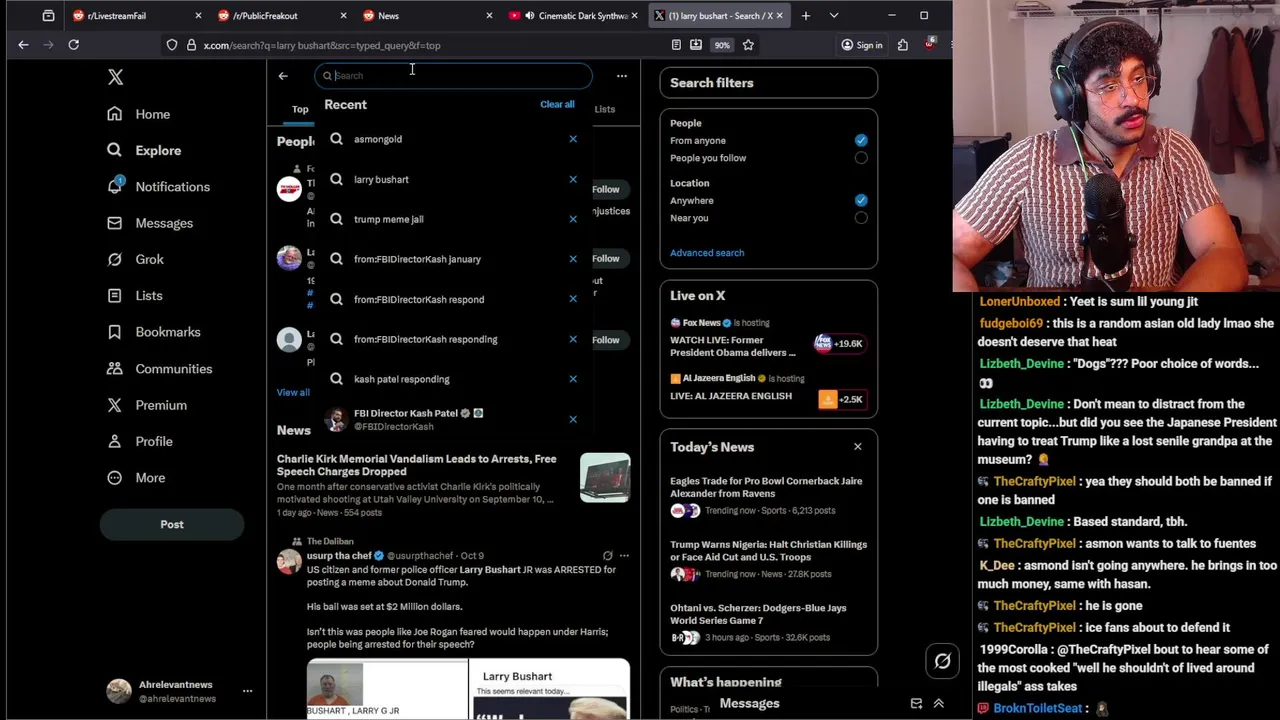Switch to the Top tab
Image resolution: width=1280 pixels, height=720 pixels.
click(x=300, y=109)
